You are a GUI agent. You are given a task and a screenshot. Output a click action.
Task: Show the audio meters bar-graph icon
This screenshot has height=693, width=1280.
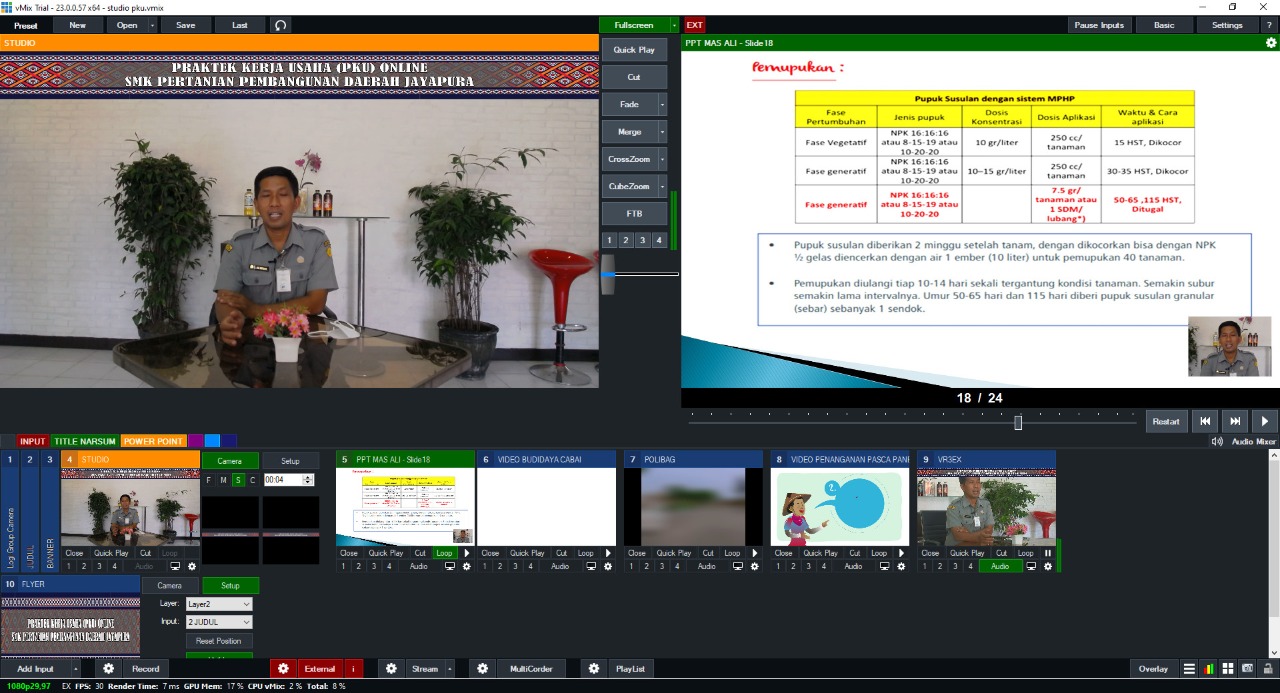coord(1208,668)
